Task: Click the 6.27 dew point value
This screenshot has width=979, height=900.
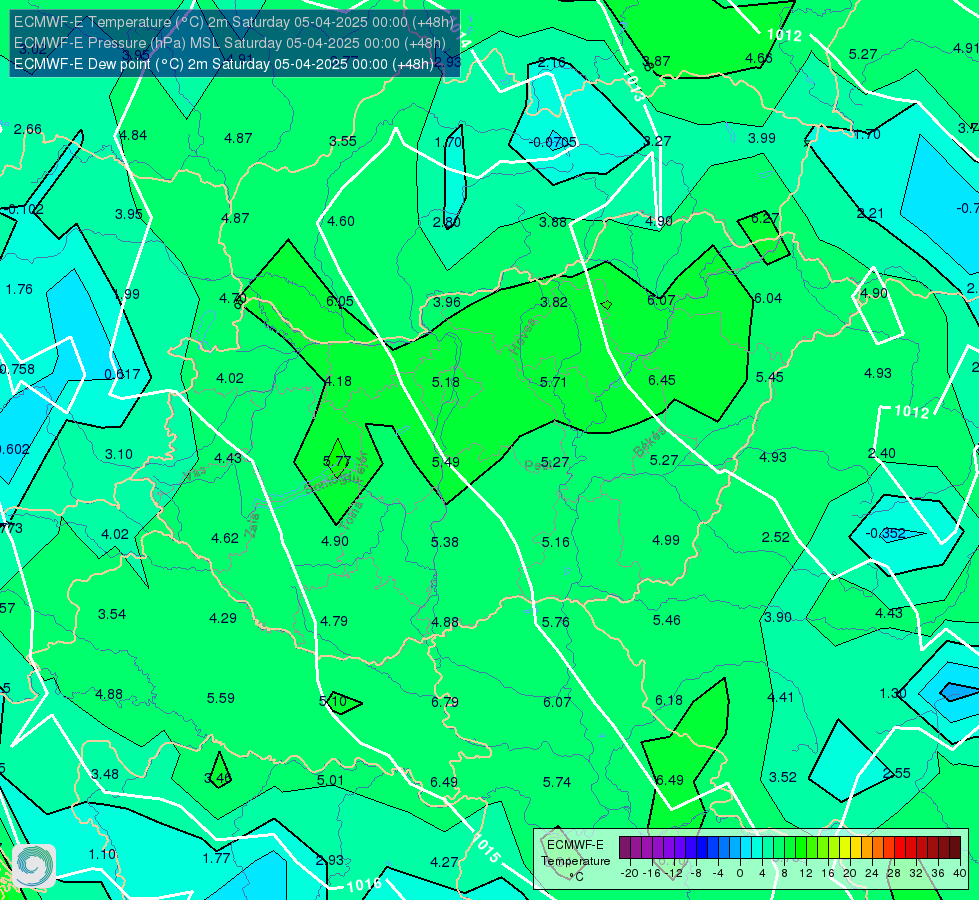Action: (x=765, y=218)
